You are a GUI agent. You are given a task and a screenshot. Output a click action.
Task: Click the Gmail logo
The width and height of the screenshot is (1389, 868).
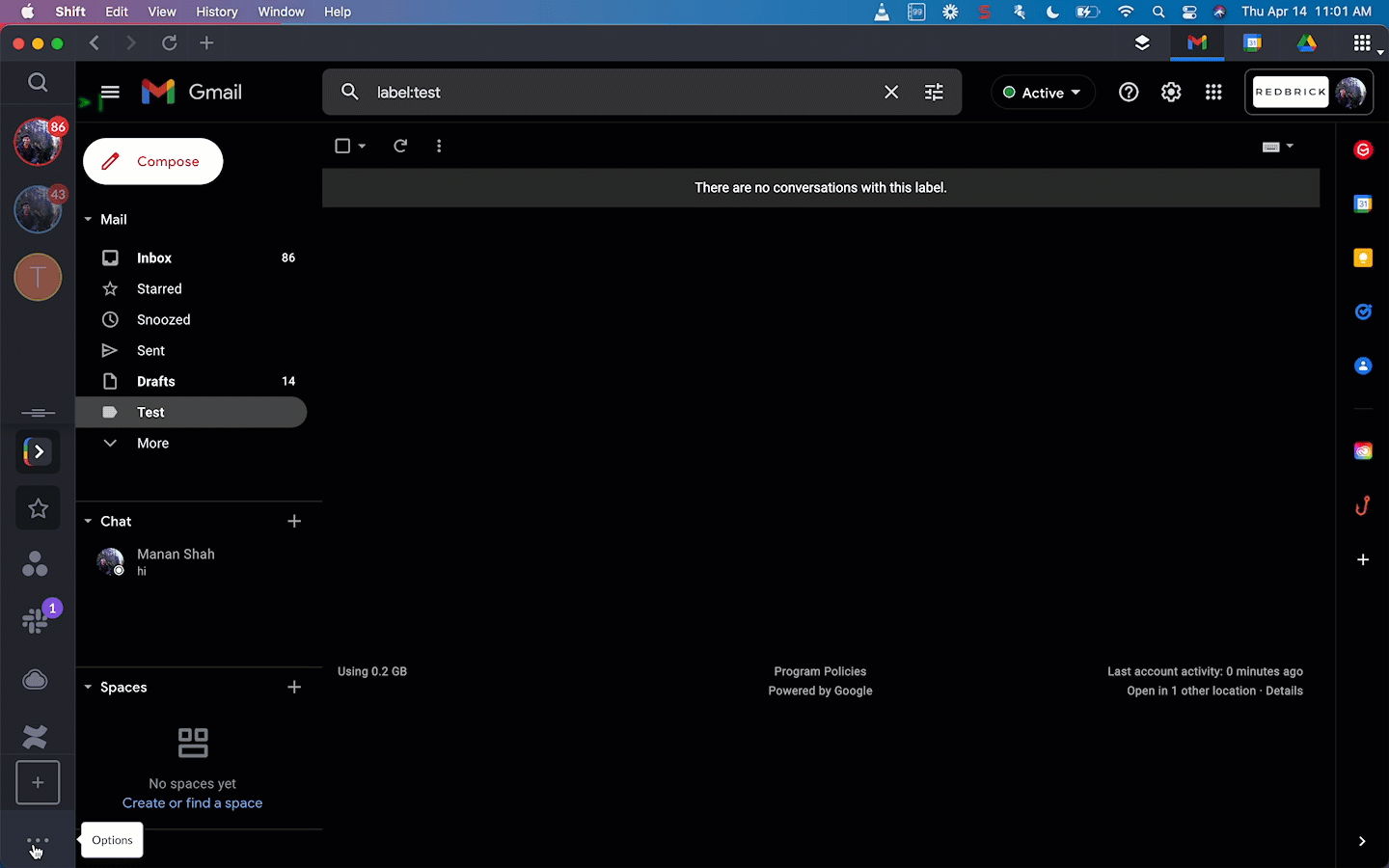click(x=191, y=93)
